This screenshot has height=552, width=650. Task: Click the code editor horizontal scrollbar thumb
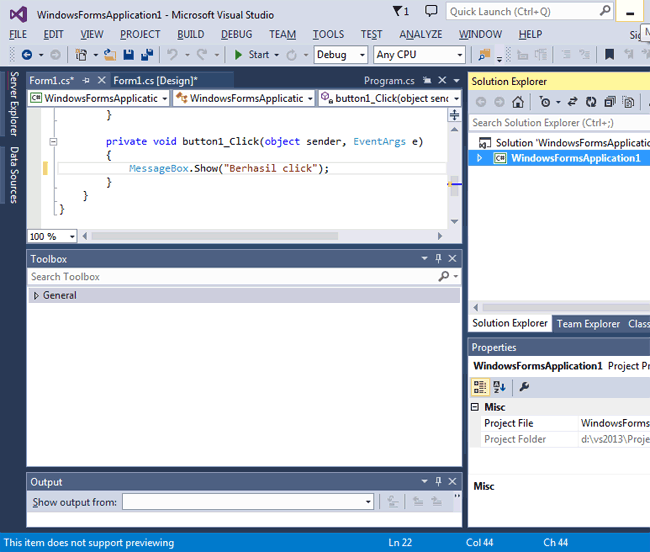(215, 236)
